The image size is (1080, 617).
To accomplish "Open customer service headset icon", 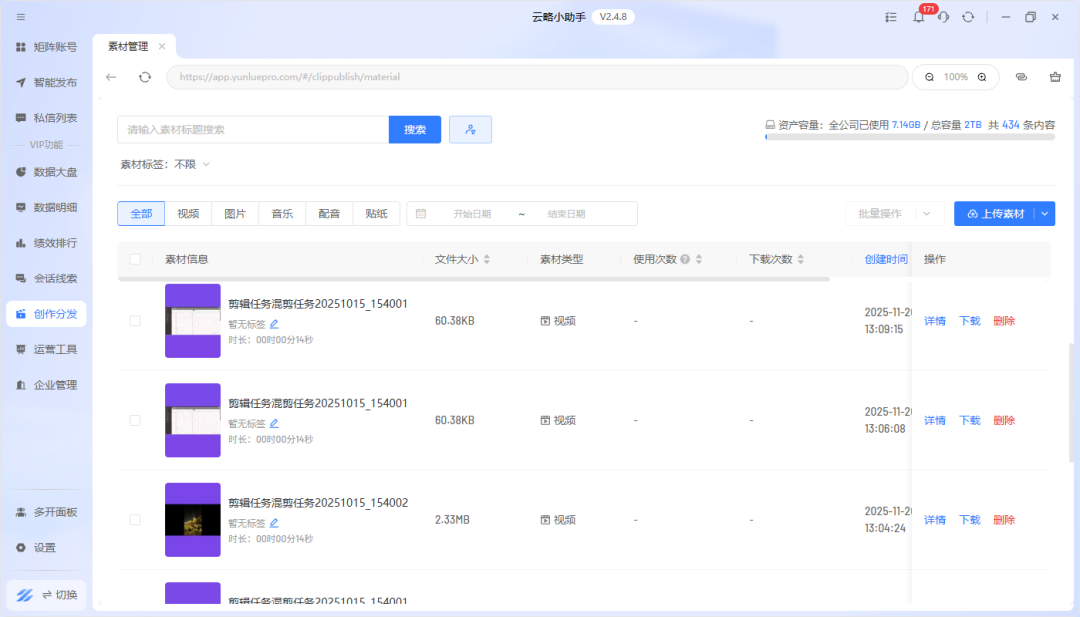I will [x=943, y=17].
